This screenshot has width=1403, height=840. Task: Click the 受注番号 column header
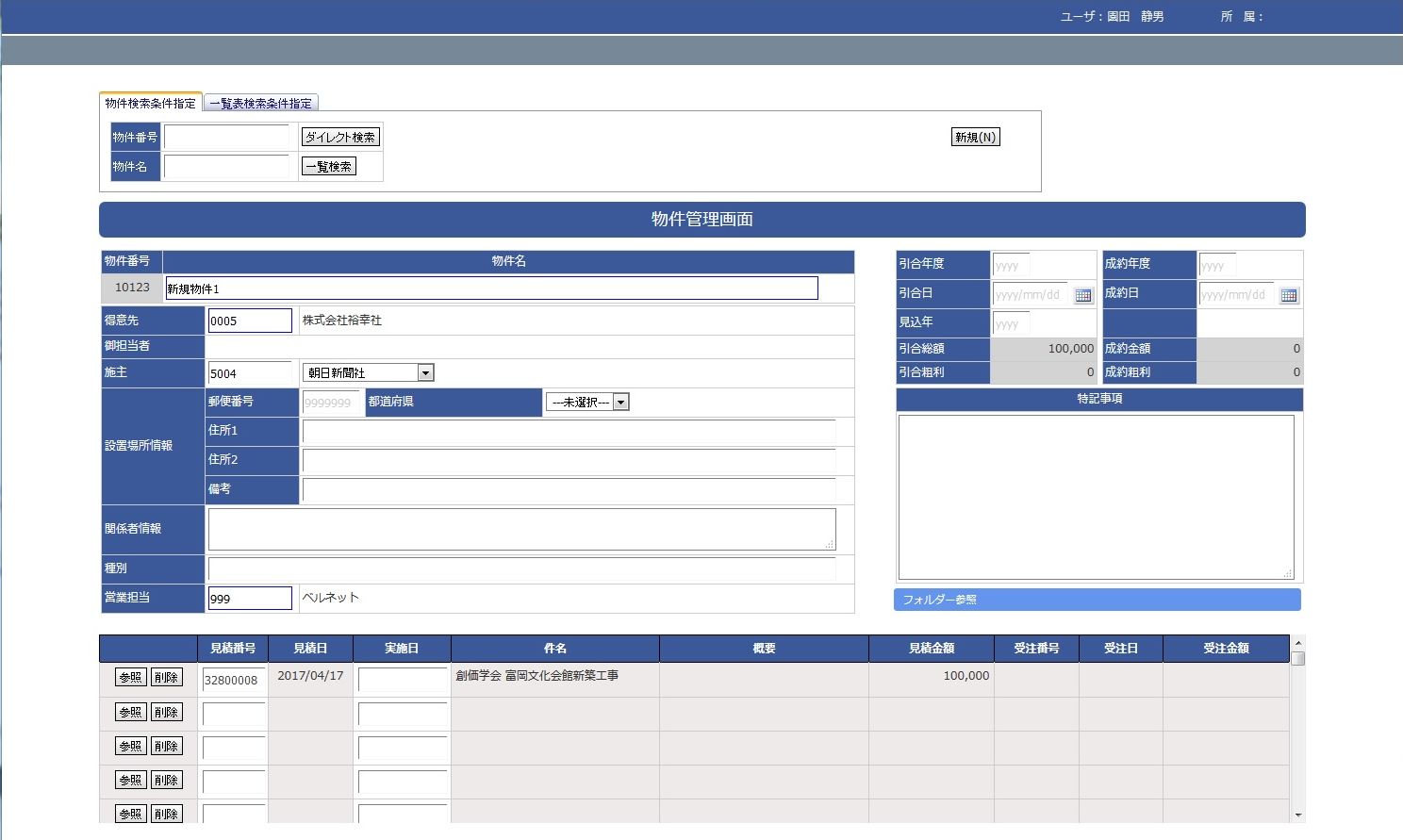point(1037,649)
